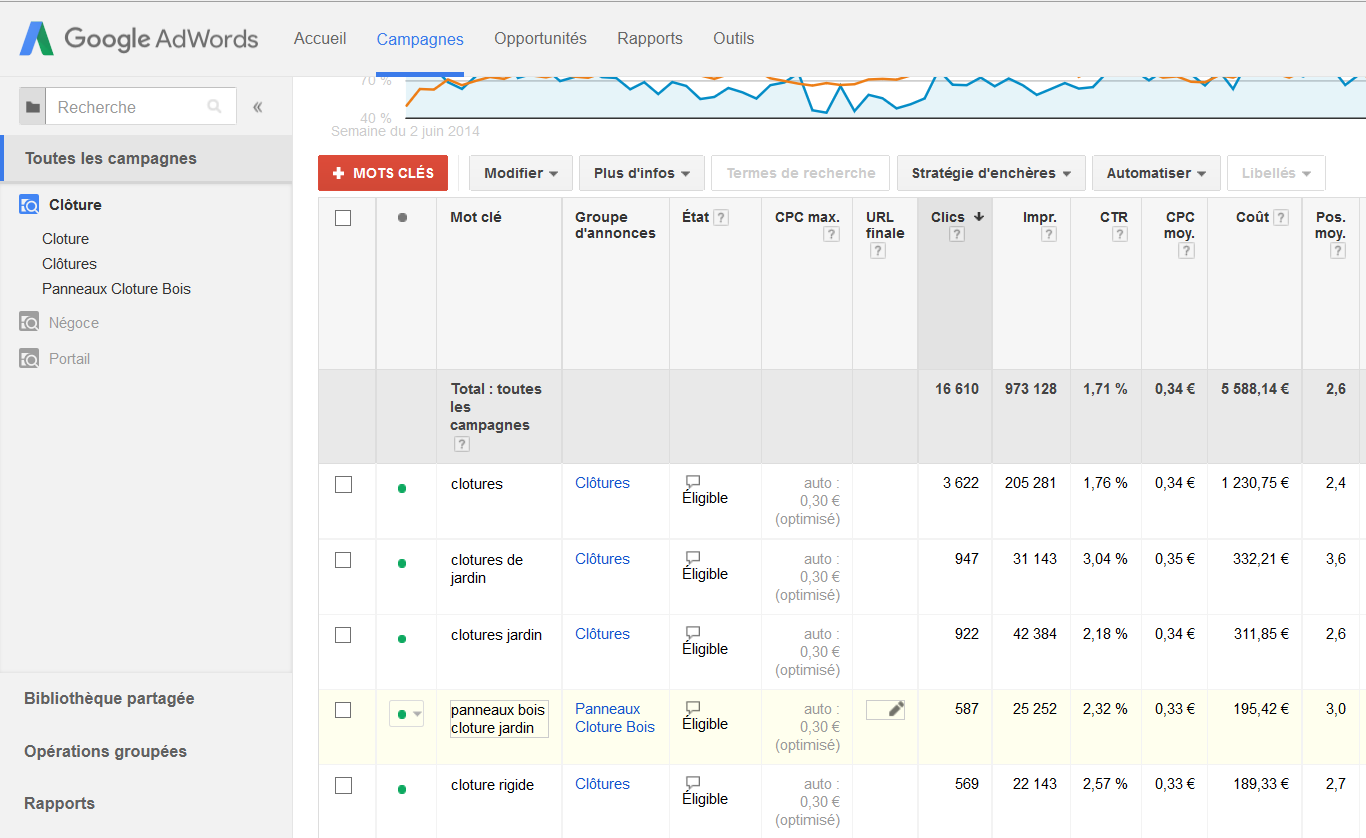The height and width of the screenshot is (838, 1366).
Task: Go to the Accueil tab
Action: (x=320, y=39)
